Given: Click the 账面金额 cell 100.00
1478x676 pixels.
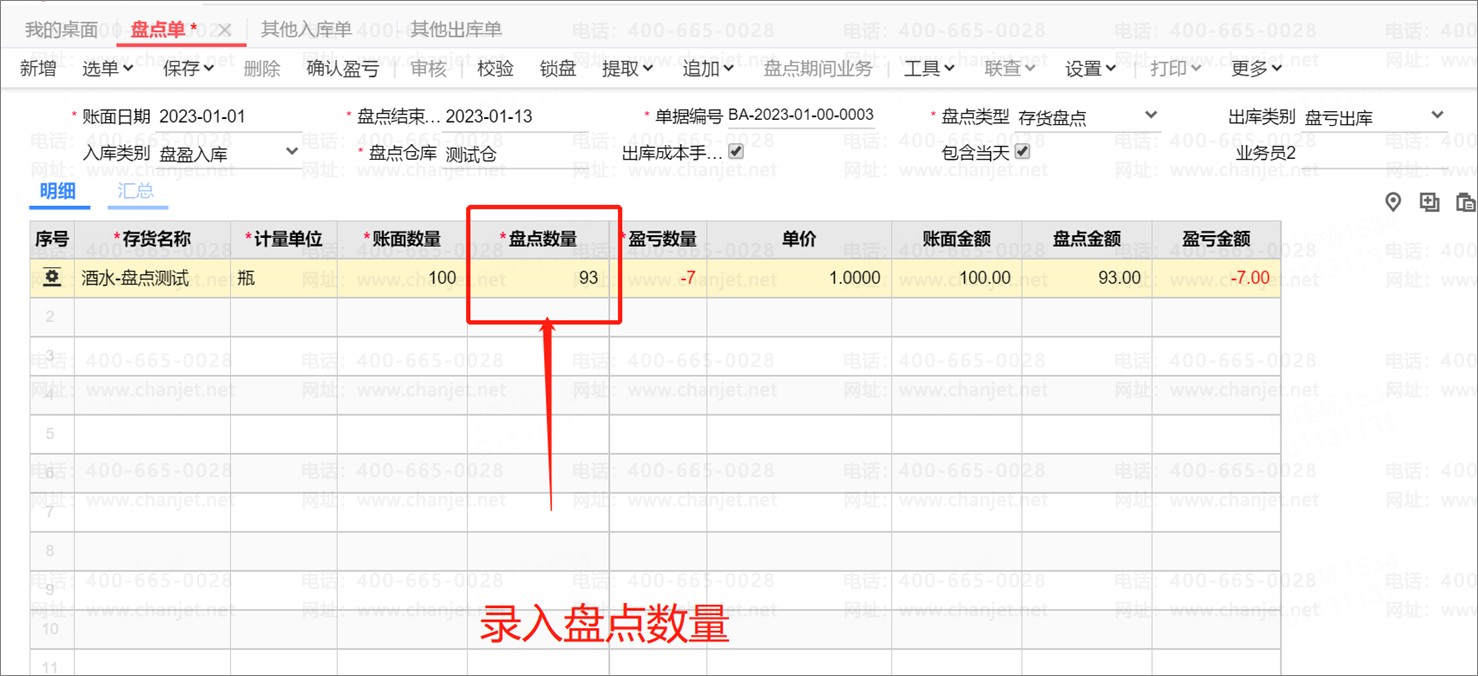Looking at the screenshot, I should (957, 278).
